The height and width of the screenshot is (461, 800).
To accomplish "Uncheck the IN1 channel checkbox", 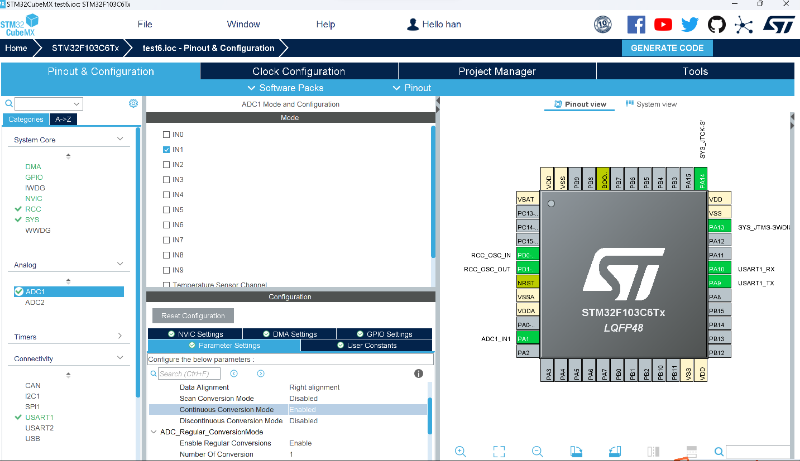I will 167,149.
